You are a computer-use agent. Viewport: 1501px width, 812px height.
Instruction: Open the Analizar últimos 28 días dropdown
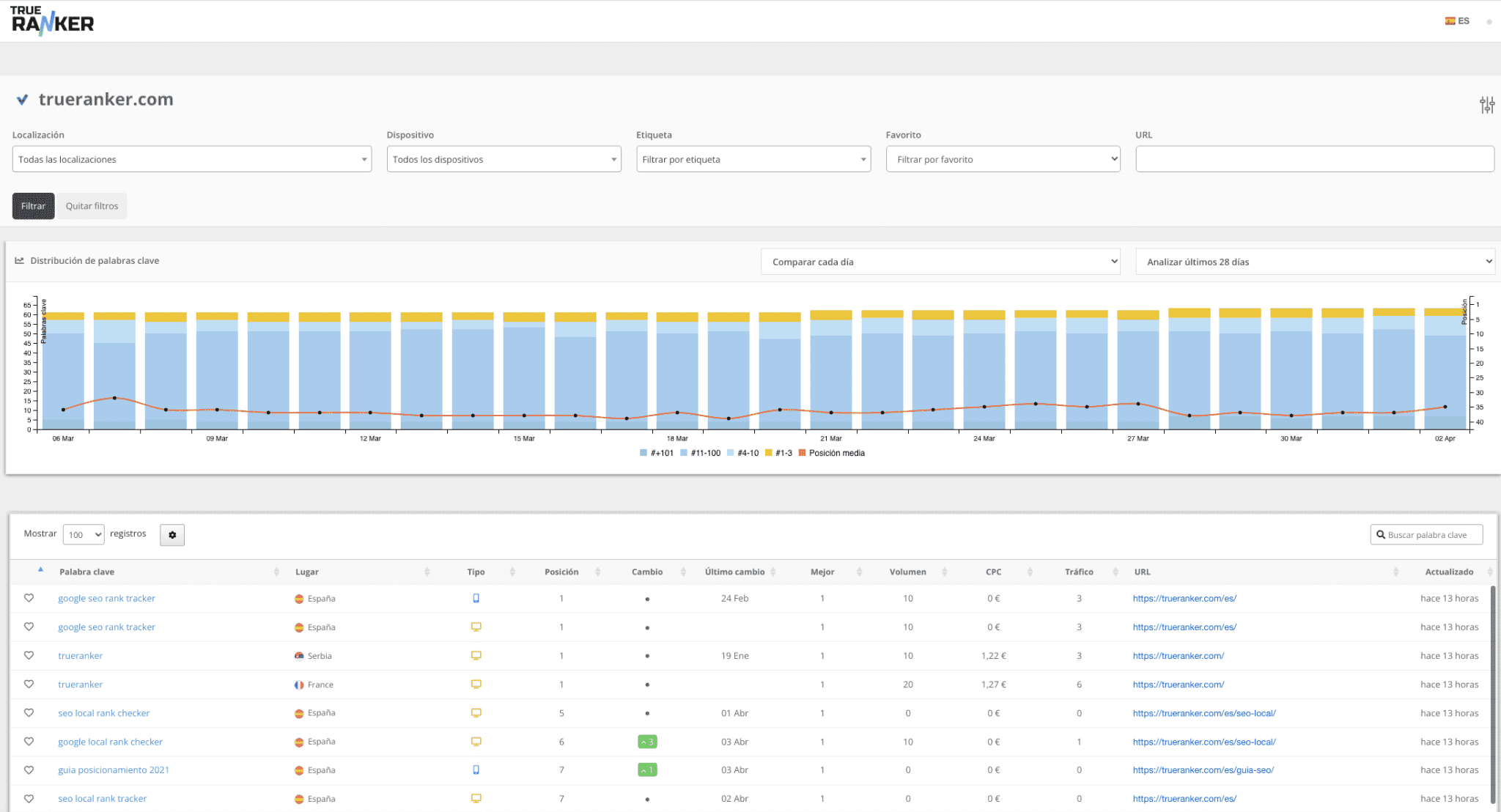coord(1316,262)
